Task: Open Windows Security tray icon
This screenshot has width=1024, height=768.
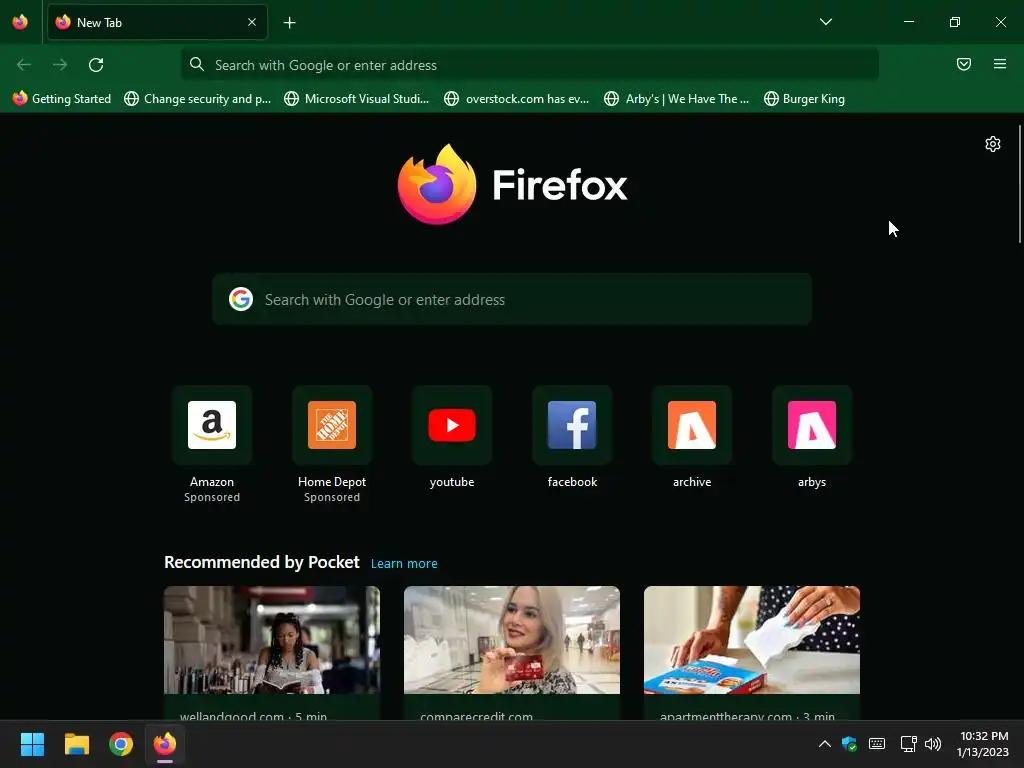Action: pos(849,744)
